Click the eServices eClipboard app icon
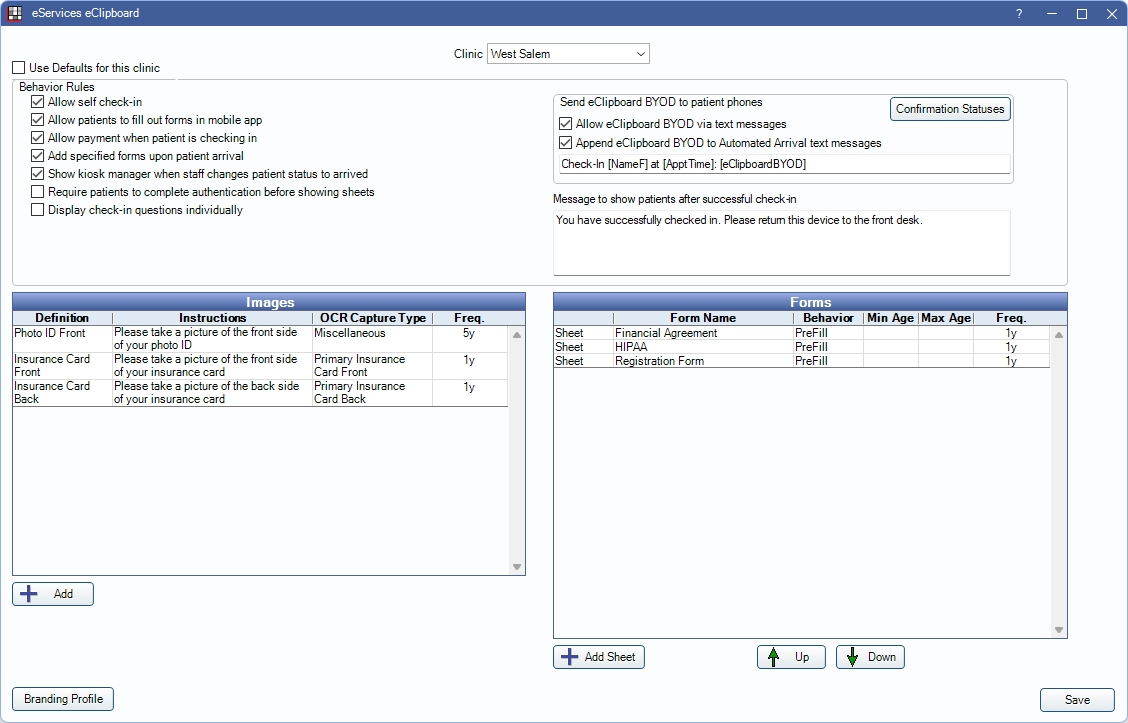 (14, 13)
